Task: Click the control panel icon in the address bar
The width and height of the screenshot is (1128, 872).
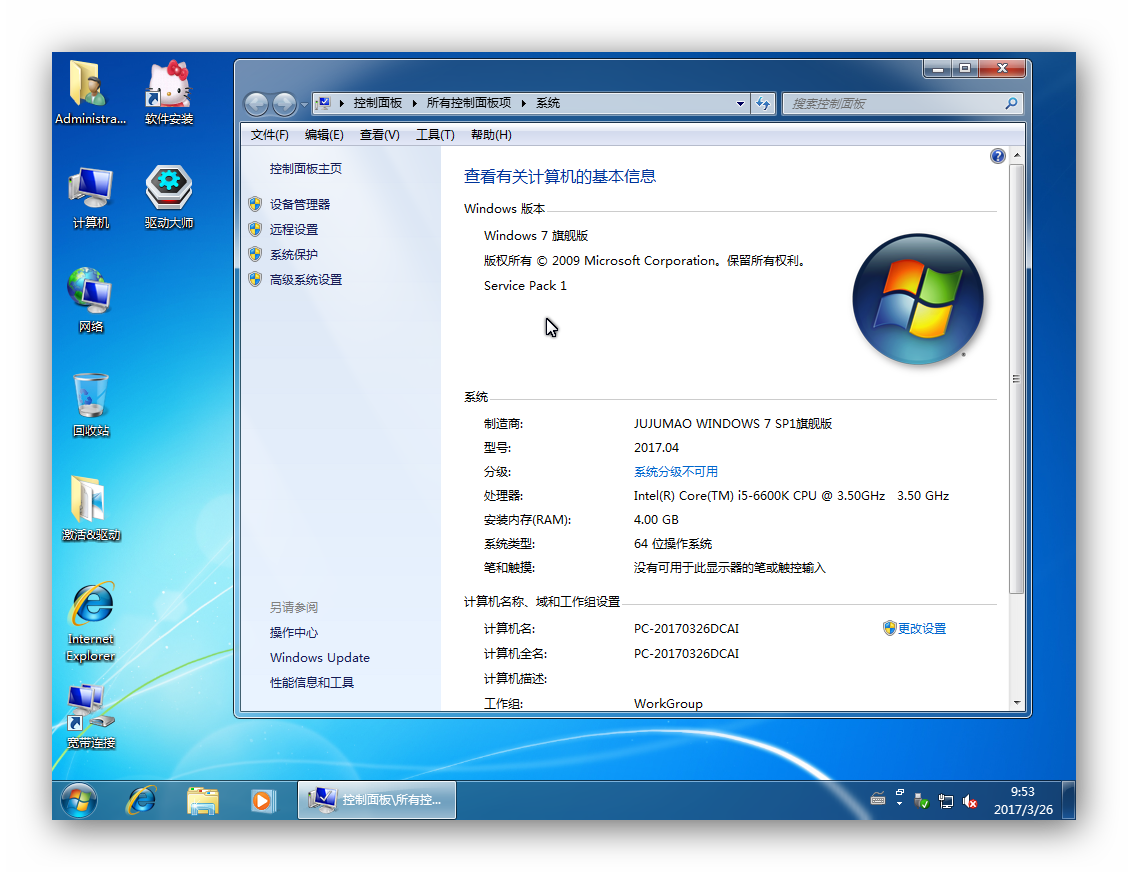Action: pyautogui.click(x=324, y=103)
